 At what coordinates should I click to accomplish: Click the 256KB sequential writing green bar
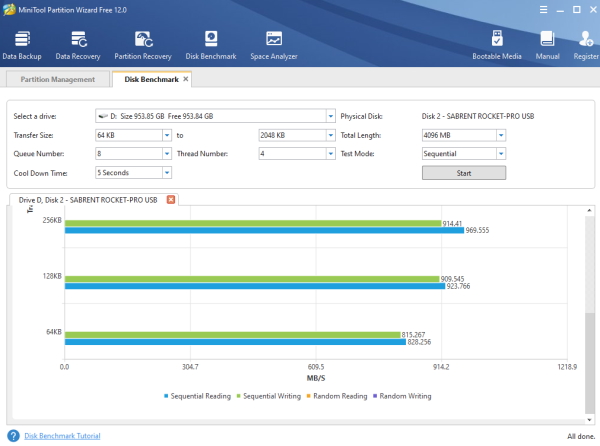point(253,223)
